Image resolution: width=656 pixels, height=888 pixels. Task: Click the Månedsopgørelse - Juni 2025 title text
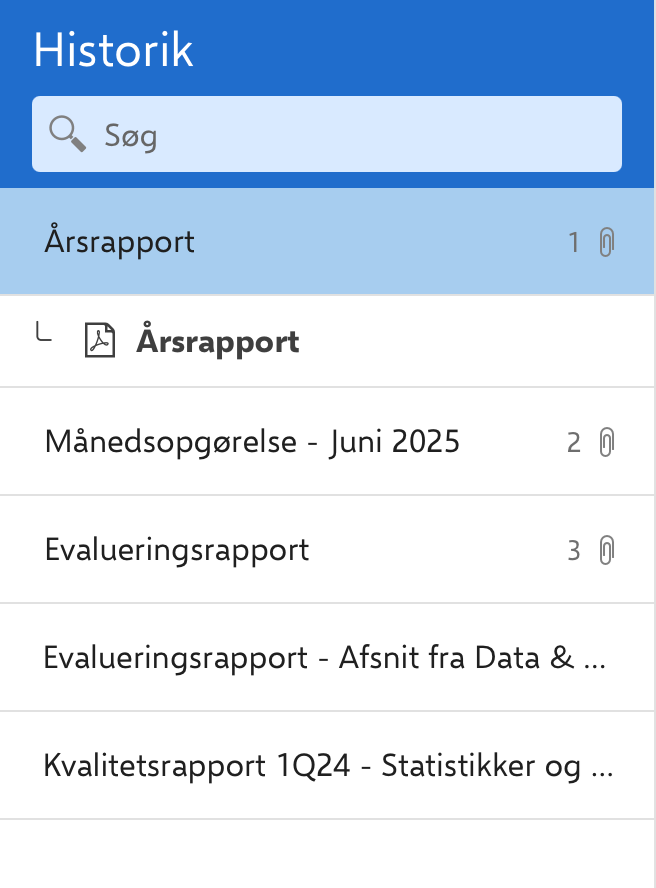[252, 442]
